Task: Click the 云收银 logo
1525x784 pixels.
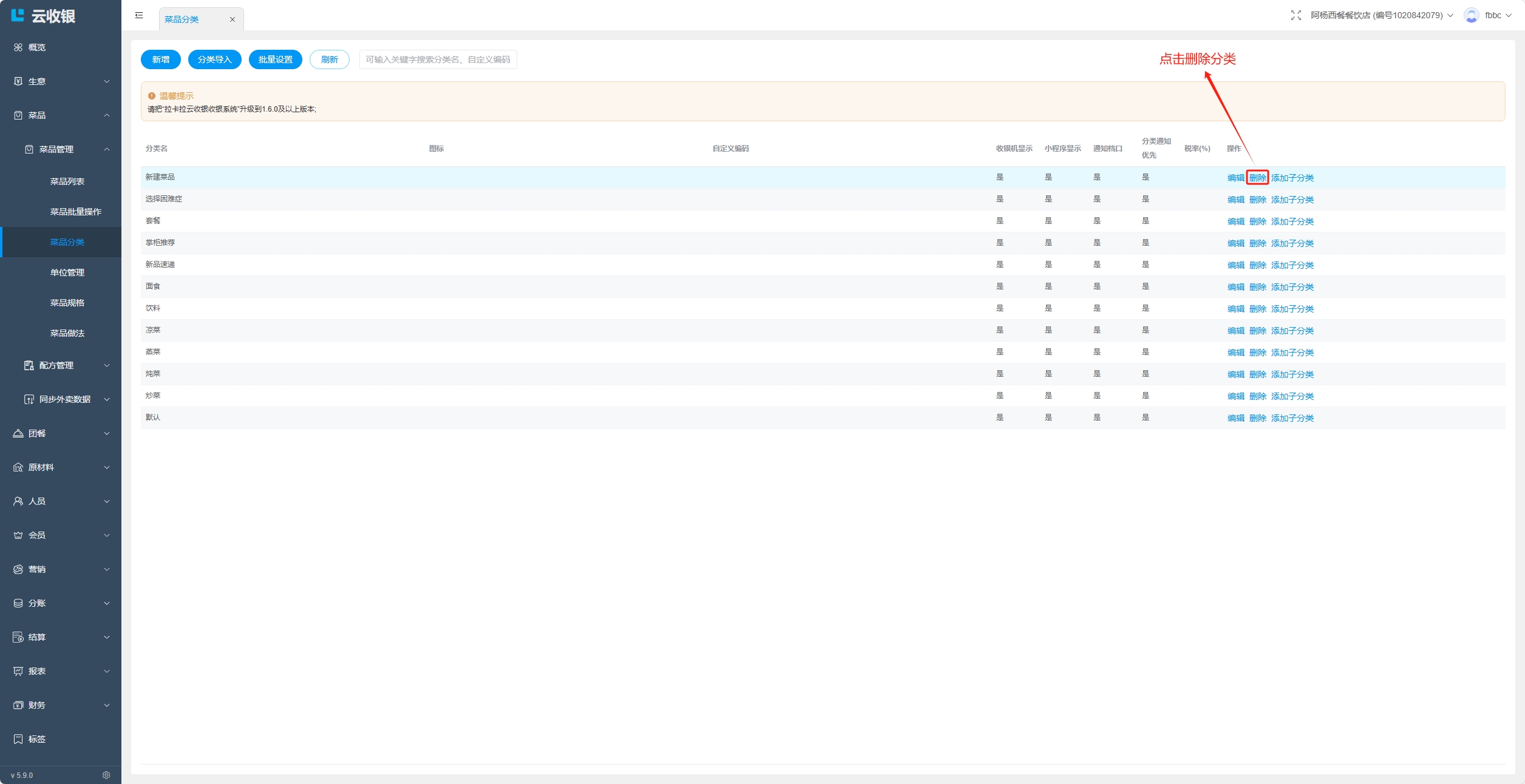Action: (x=44, y=16)
